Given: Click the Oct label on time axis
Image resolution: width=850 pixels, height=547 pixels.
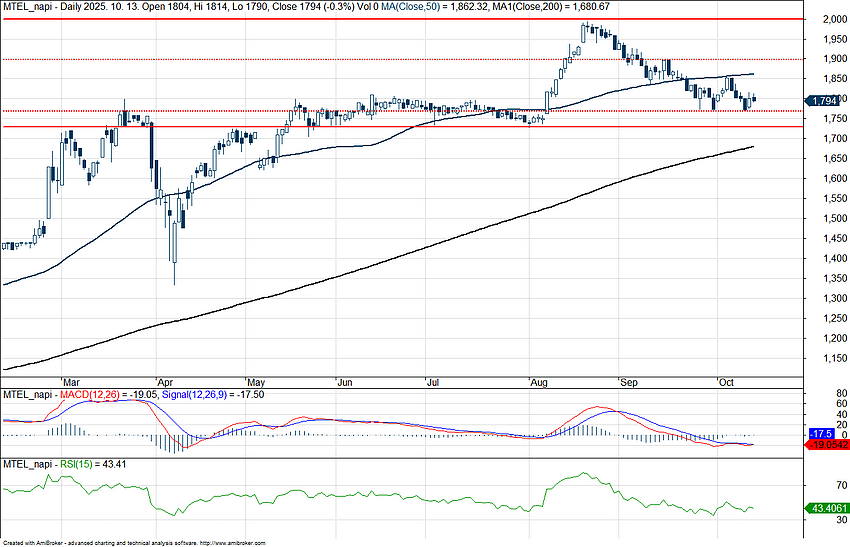Looking at the screenshot, I should click(726, 382).
